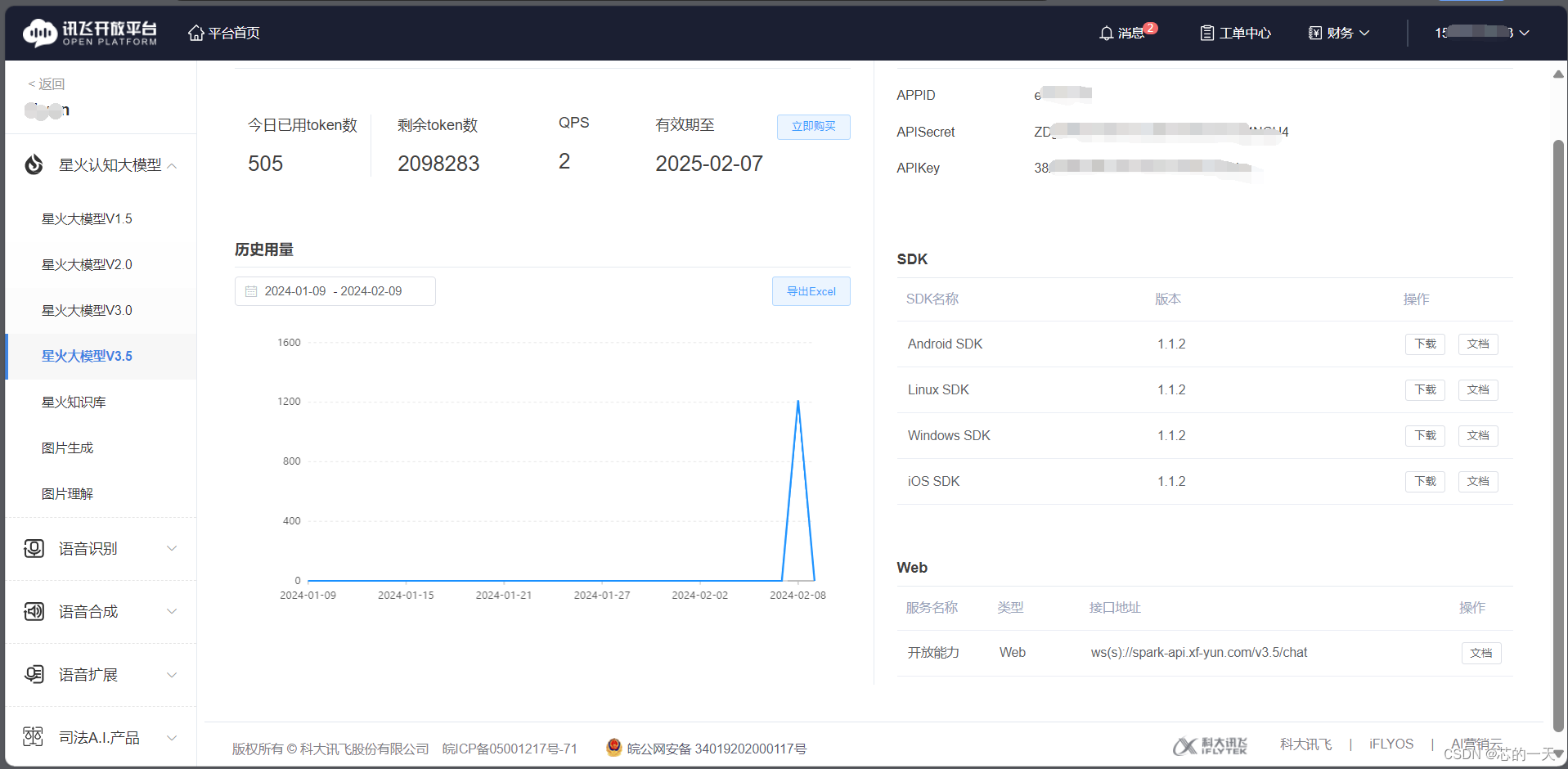This screenshot has width=1568, height=769.
Task: Download the iOS SDK
Action: pos(1425,482)
